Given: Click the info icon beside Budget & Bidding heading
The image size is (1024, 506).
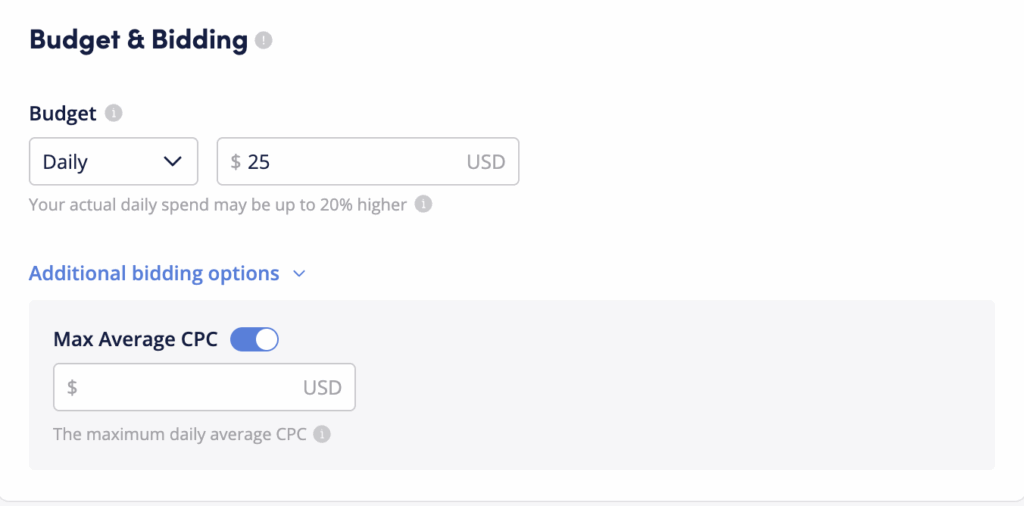Looking at the screenshot, I should click(x=263, y=41).
